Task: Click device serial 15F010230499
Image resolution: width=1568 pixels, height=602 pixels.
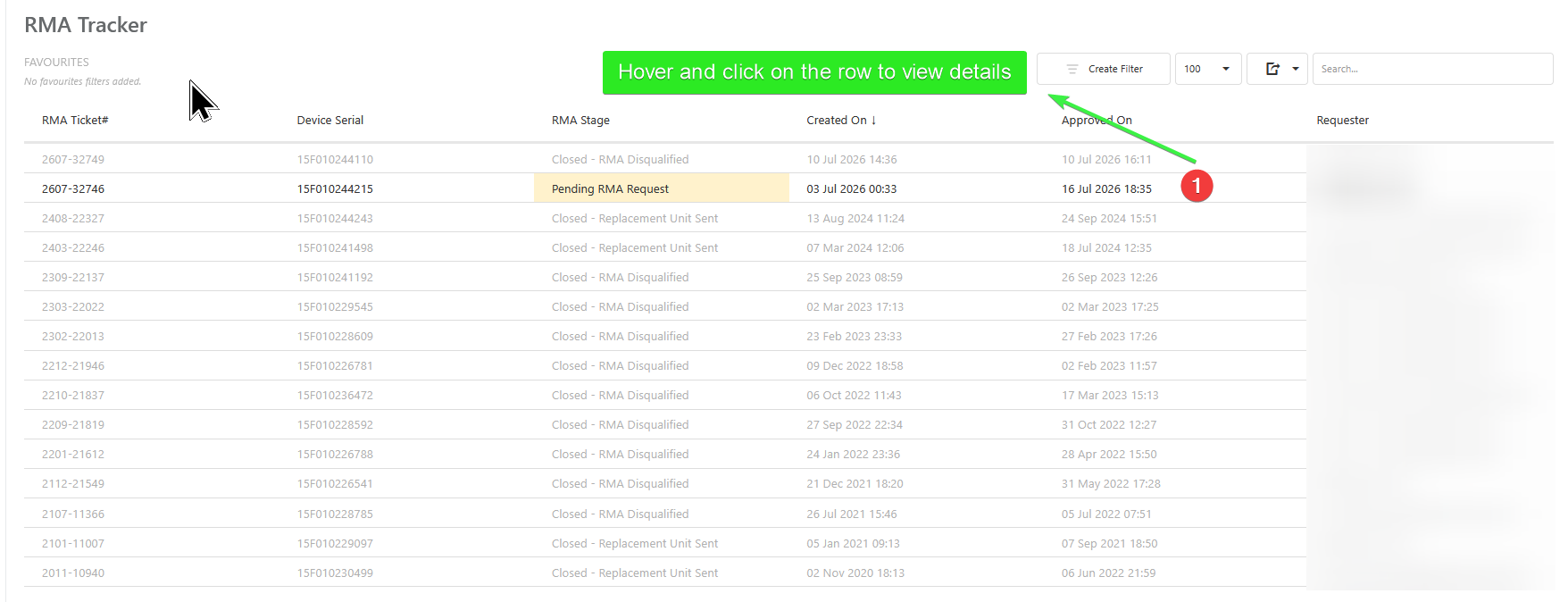Action: click(x=335, y=573)
